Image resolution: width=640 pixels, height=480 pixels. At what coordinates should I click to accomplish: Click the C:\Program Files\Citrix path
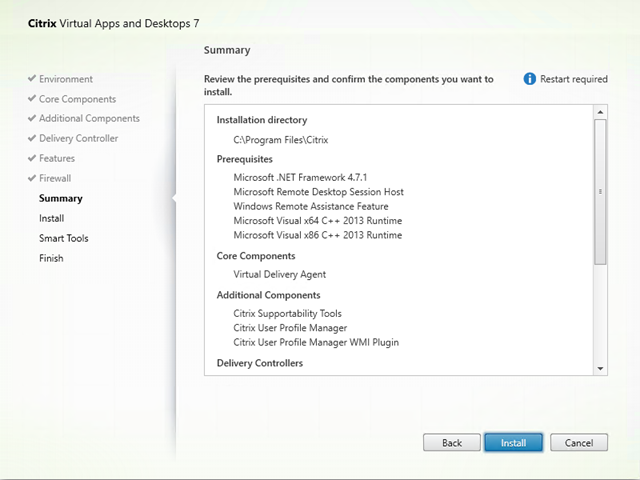tap(281, 140)
